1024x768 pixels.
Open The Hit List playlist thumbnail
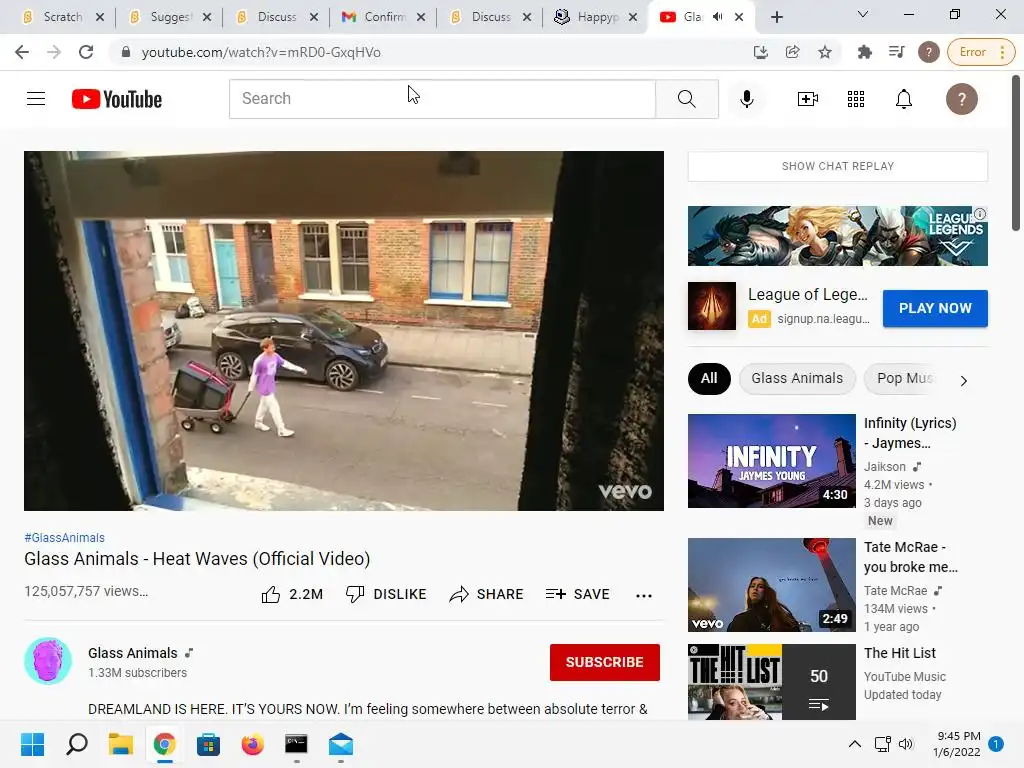click(x=771, y=682)
